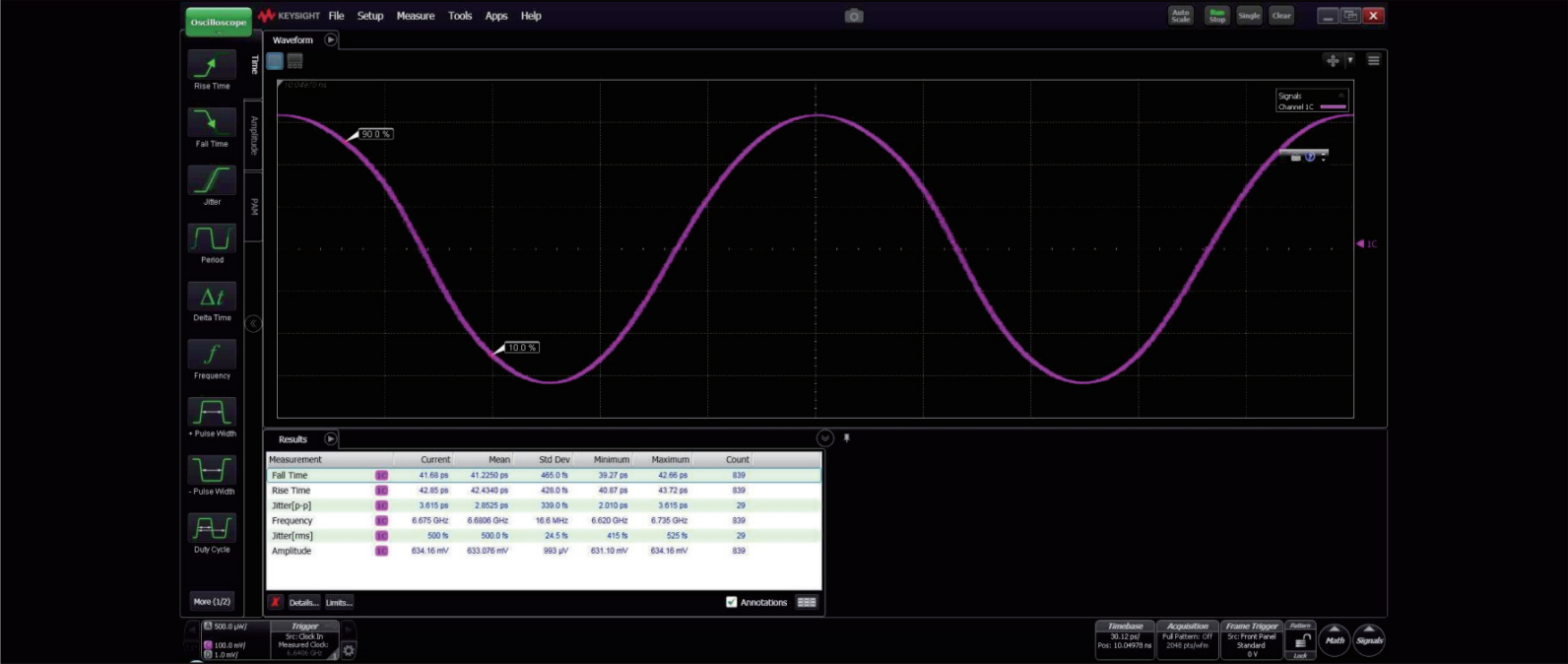Open the Frame Trigger settings panel
1568x664 pixels.
pyautogui.click(x=1251, y=640)
